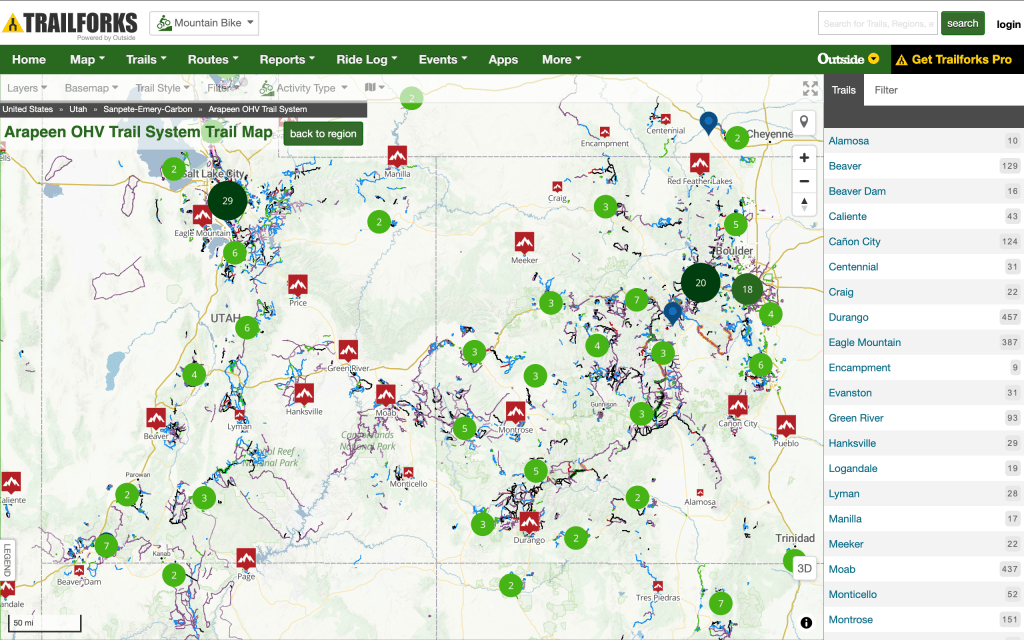Open the Mountain Bike activity dropdown

pyautogui.click(x=204, y=23)
